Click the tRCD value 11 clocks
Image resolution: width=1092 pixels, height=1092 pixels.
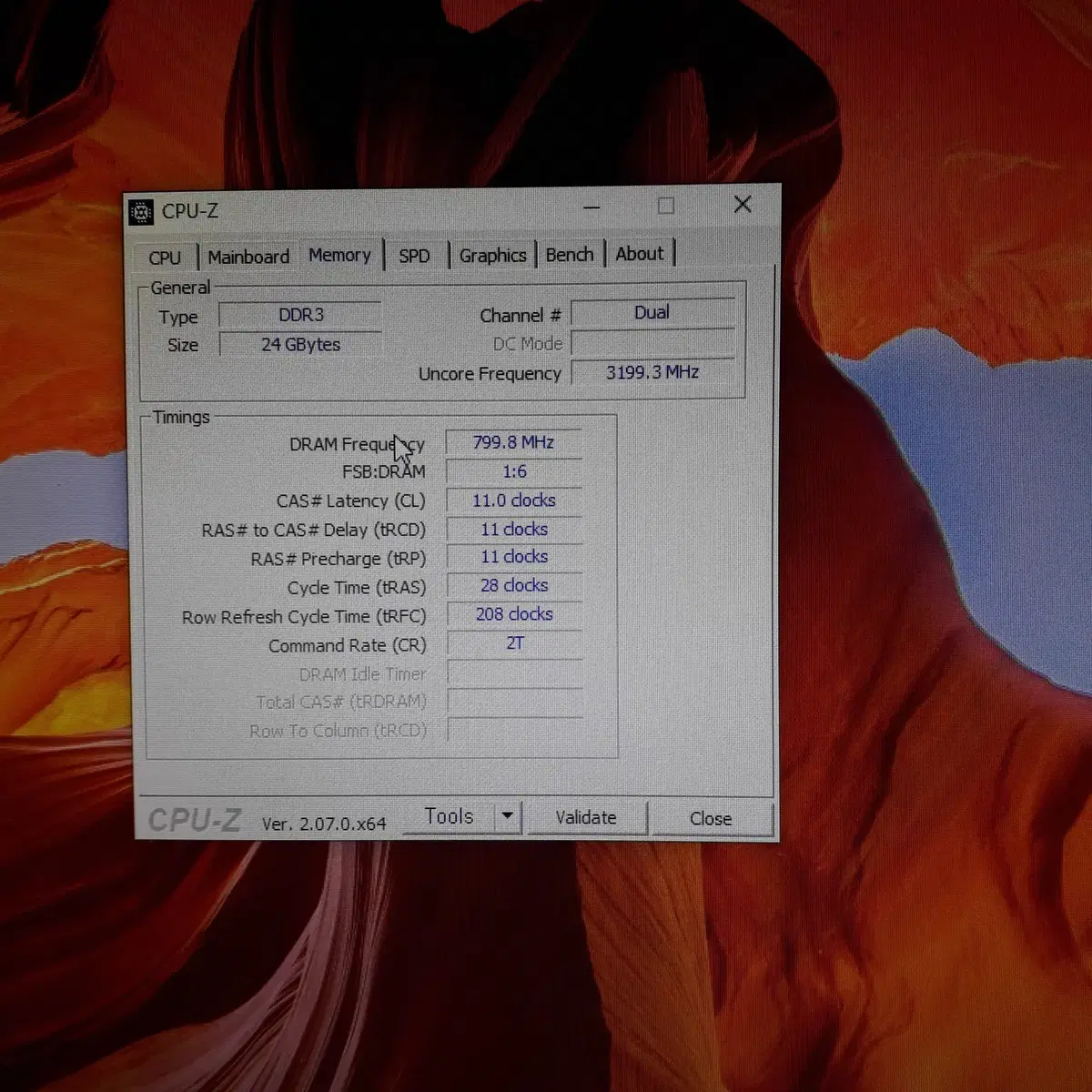(x=514, y=529)
